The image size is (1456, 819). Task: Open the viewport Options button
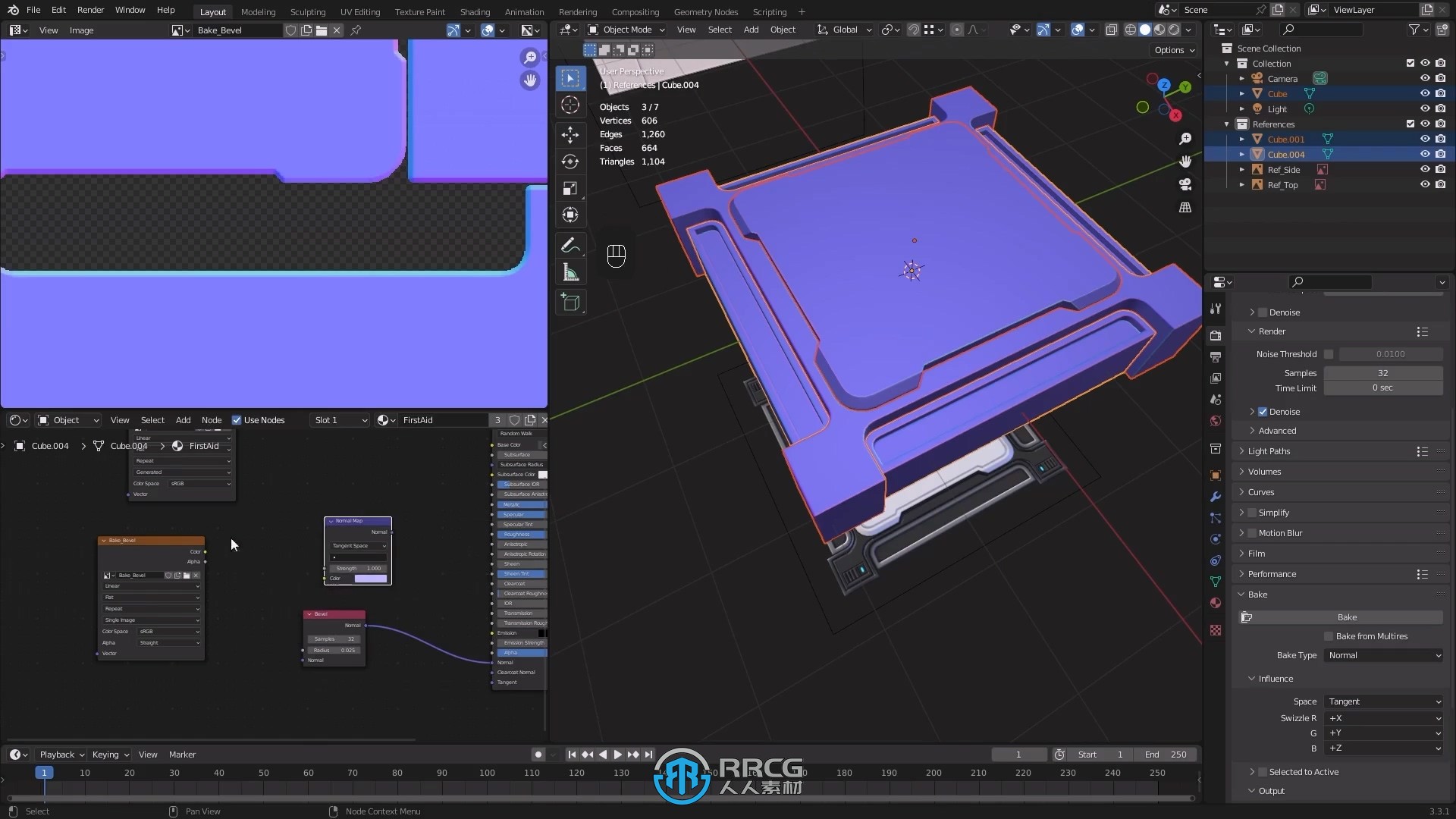(1175, 50)
